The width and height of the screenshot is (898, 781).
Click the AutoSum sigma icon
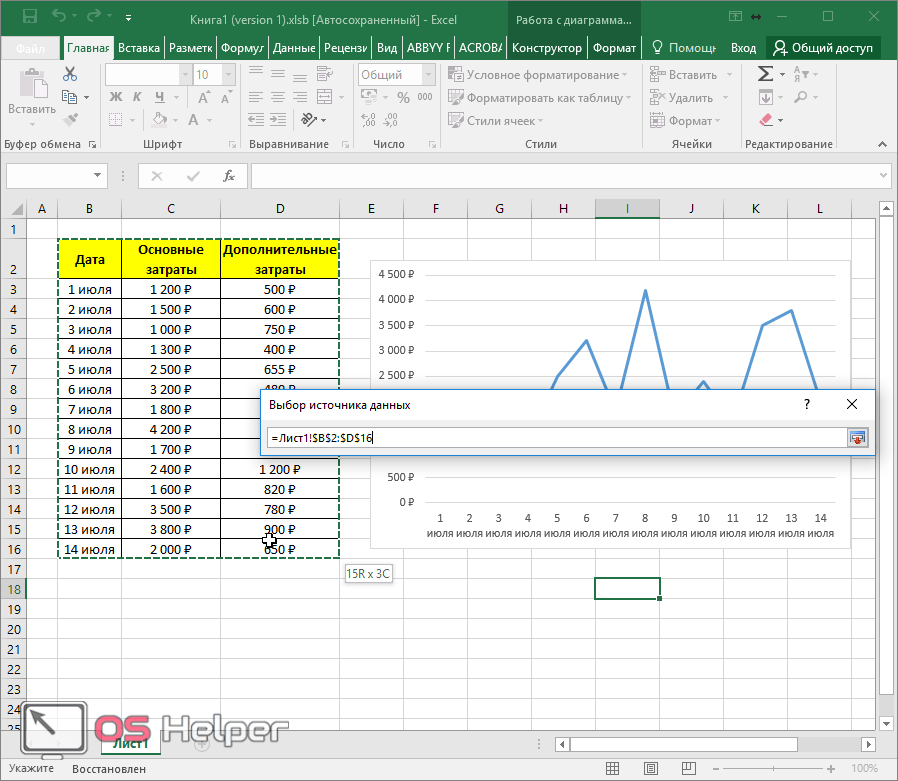(x=765, y=74)
